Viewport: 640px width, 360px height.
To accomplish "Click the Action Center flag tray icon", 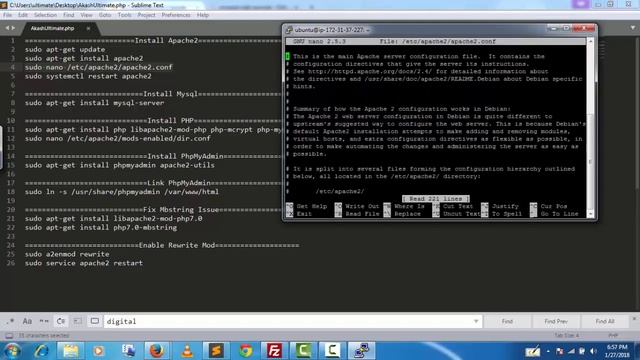I will click(560, 351).
